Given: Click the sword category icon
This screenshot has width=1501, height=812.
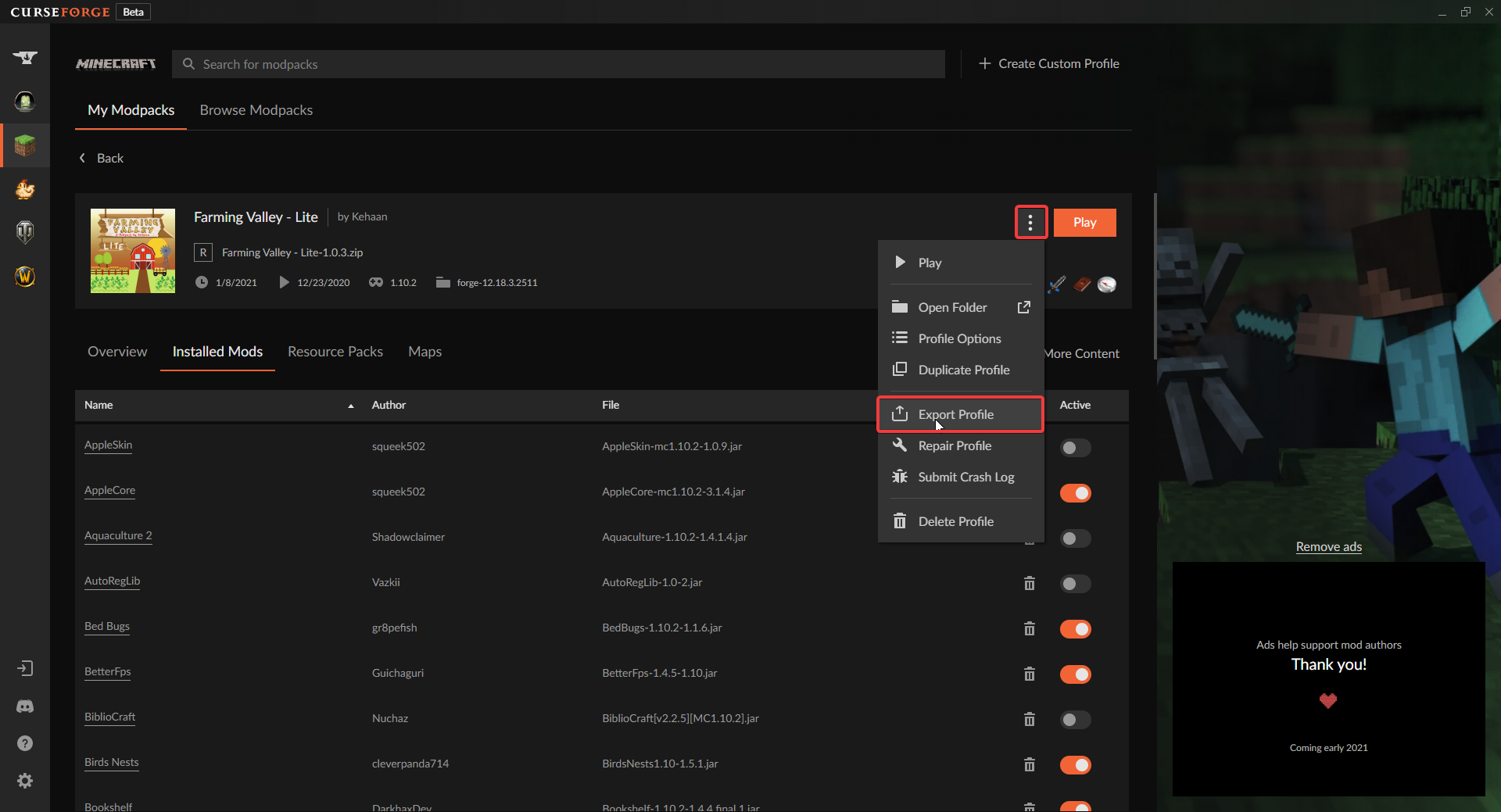Looking at the screenshot, I should (x=1057, y=284).
